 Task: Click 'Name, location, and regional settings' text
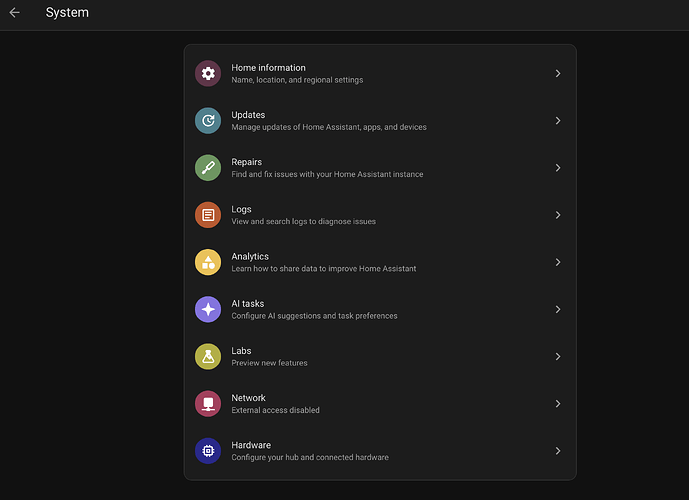[297, 80]
